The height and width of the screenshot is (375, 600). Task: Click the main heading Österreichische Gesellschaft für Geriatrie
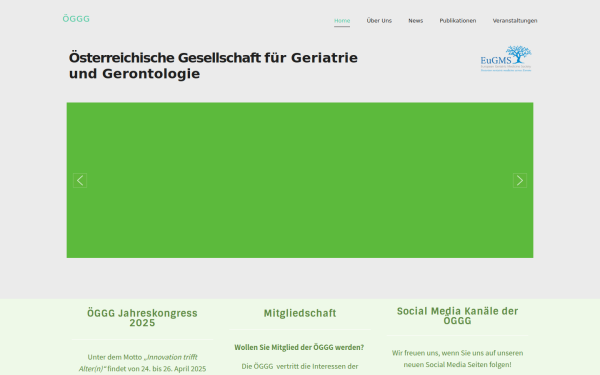[x=213, y=65]
